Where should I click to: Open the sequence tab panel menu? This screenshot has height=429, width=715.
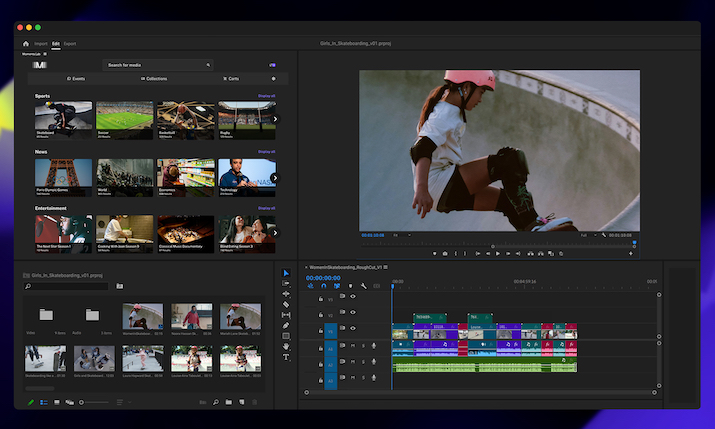point(386,267)
